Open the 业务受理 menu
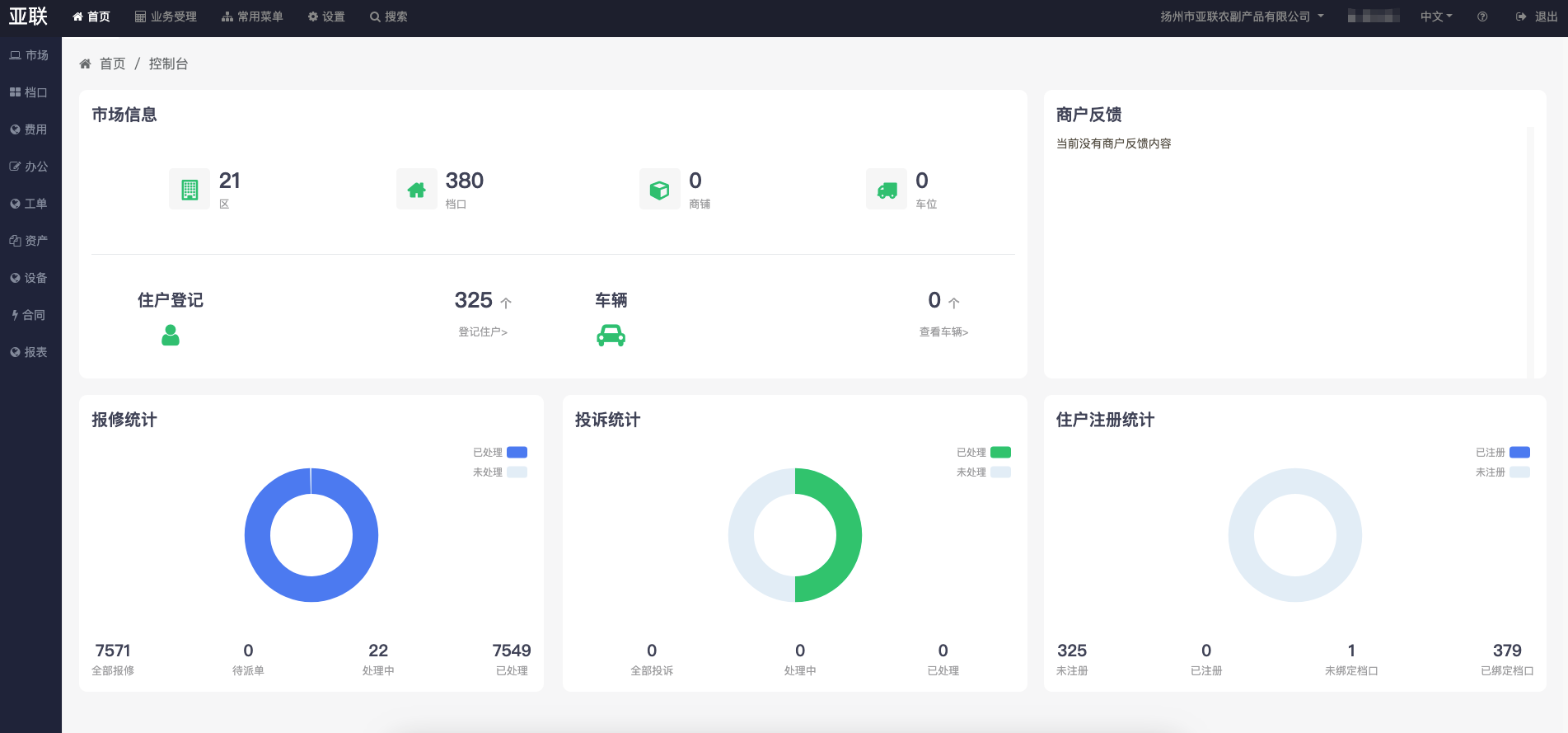The width and height of the screenshot is (1568, 733). 166,16
